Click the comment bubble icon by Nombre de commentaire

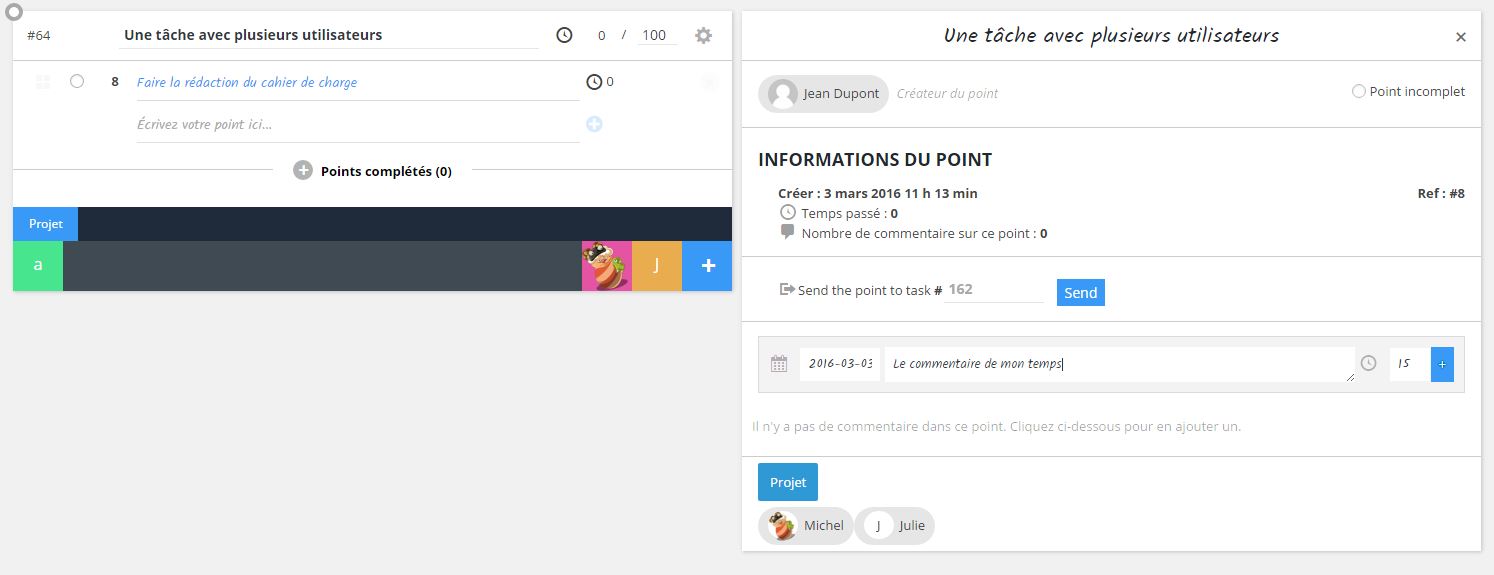(x=788, y=232)
